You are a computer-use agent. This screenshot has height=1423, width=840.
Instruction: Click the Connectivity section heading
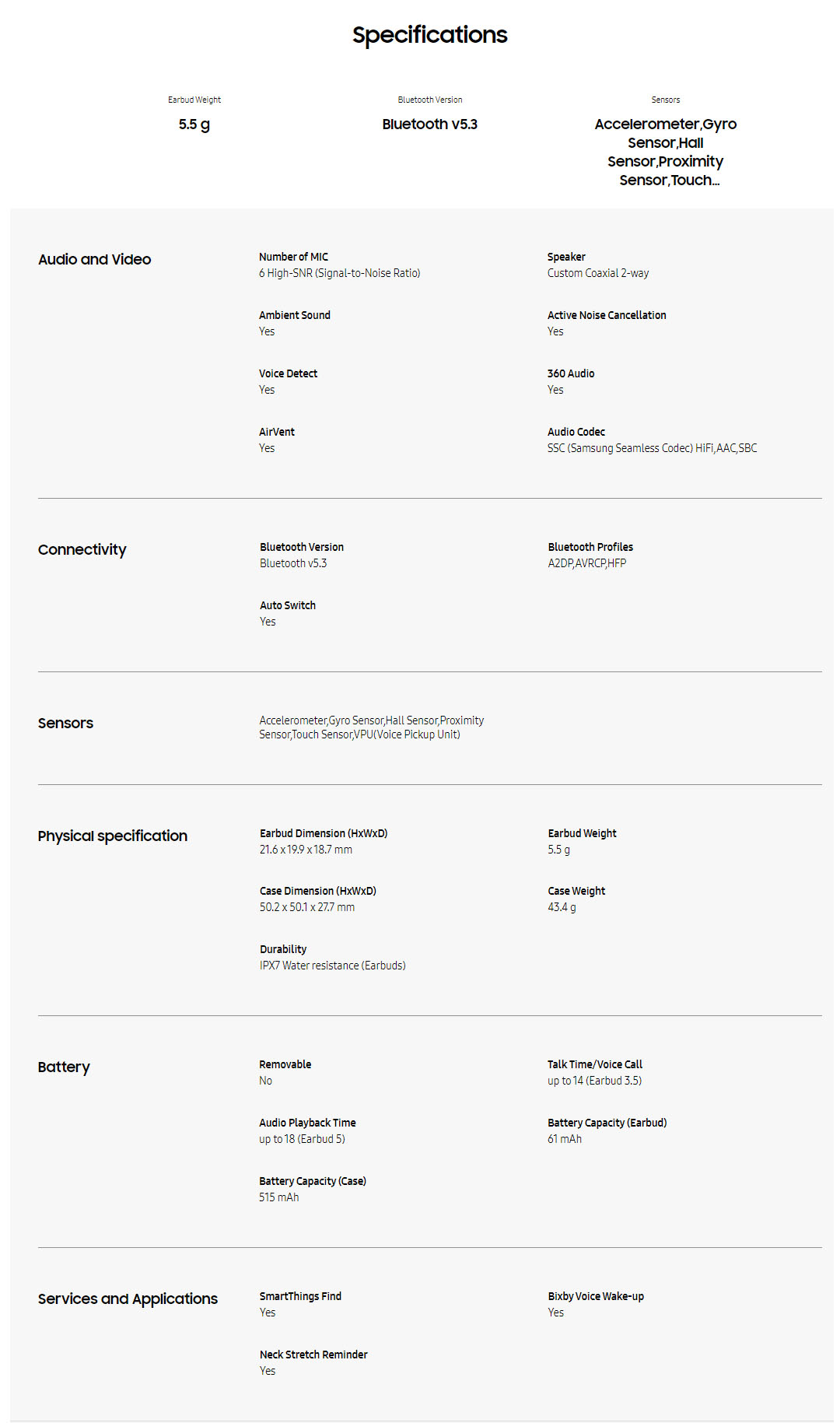tap(82, 549)
